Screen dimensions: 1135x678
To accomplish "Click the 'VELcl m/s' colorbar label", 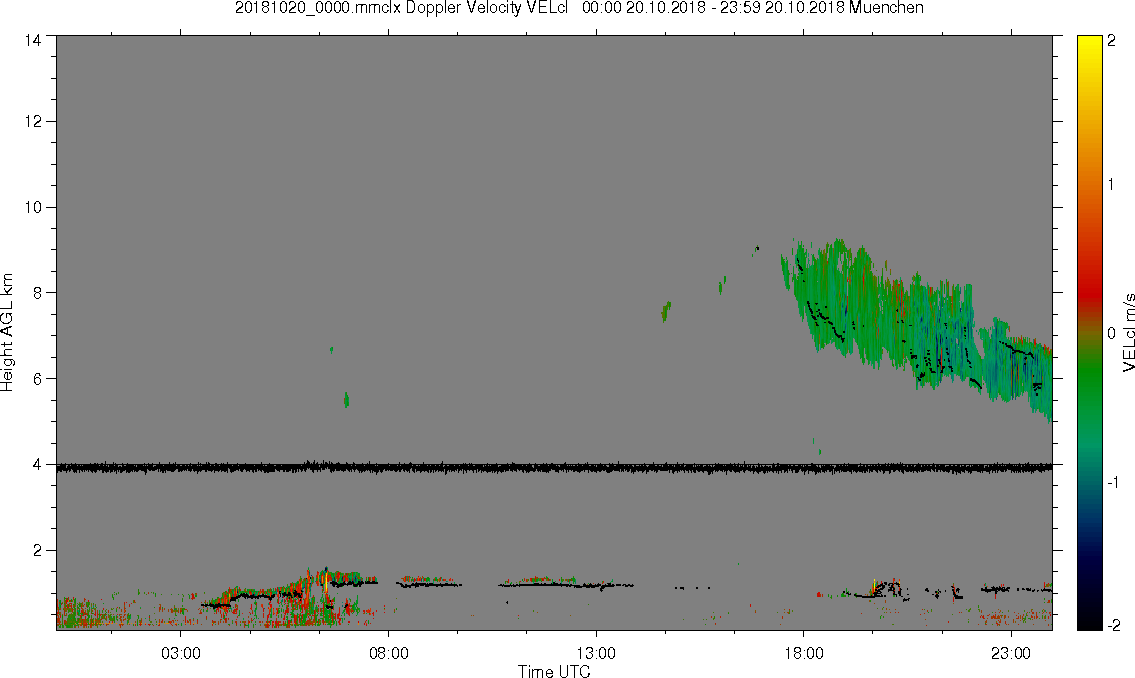I will [x=1128, y=332].
